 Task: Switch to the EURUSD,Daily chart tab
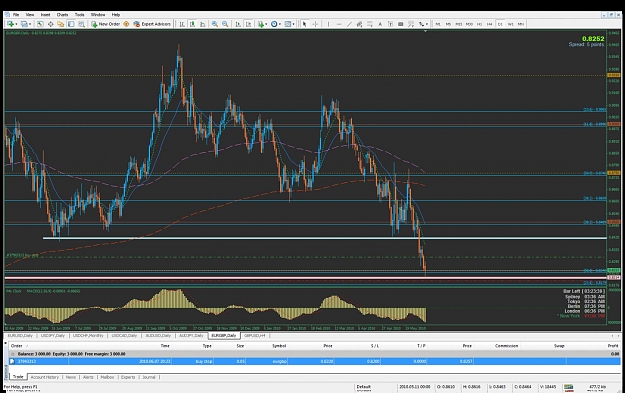20,336
